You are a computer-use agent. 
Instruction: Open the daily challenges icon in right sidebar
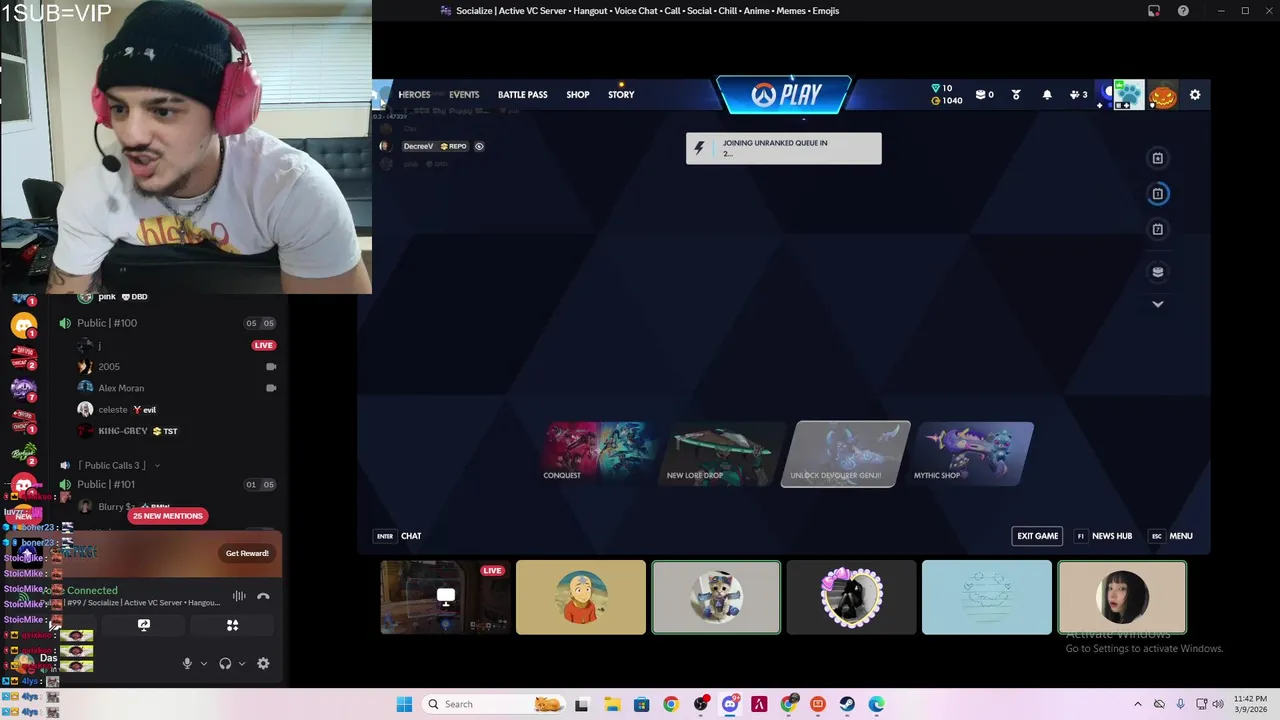[x=1158, y=158]
